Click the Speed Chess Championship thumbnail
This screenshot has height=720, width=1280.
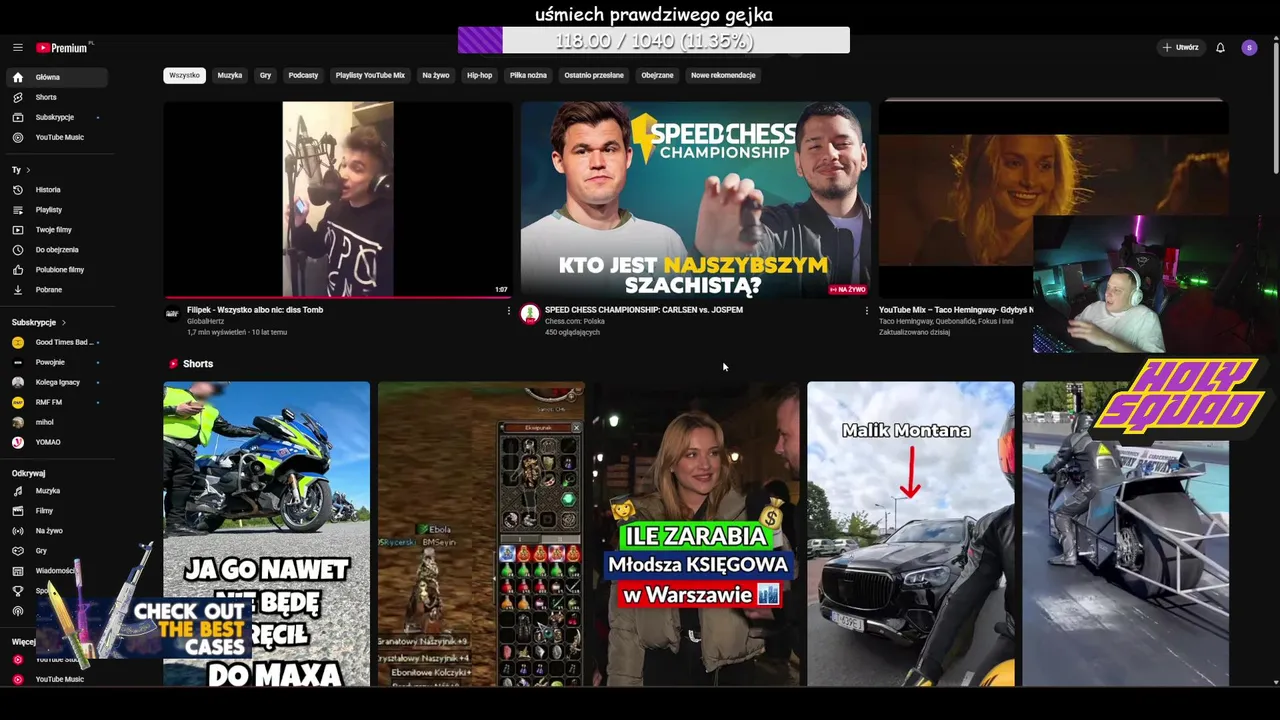pyautogui.click(x=696, y=199)
